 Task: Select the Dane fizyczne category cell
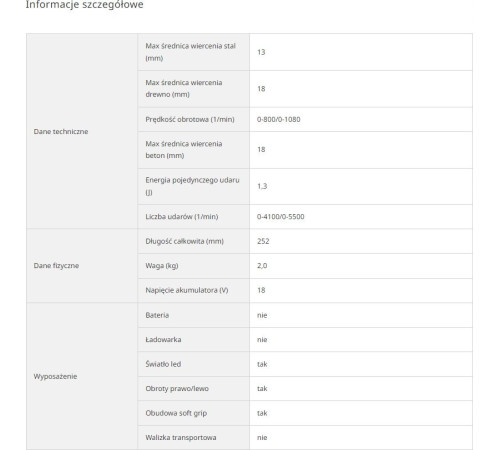[x=82, y=266]
